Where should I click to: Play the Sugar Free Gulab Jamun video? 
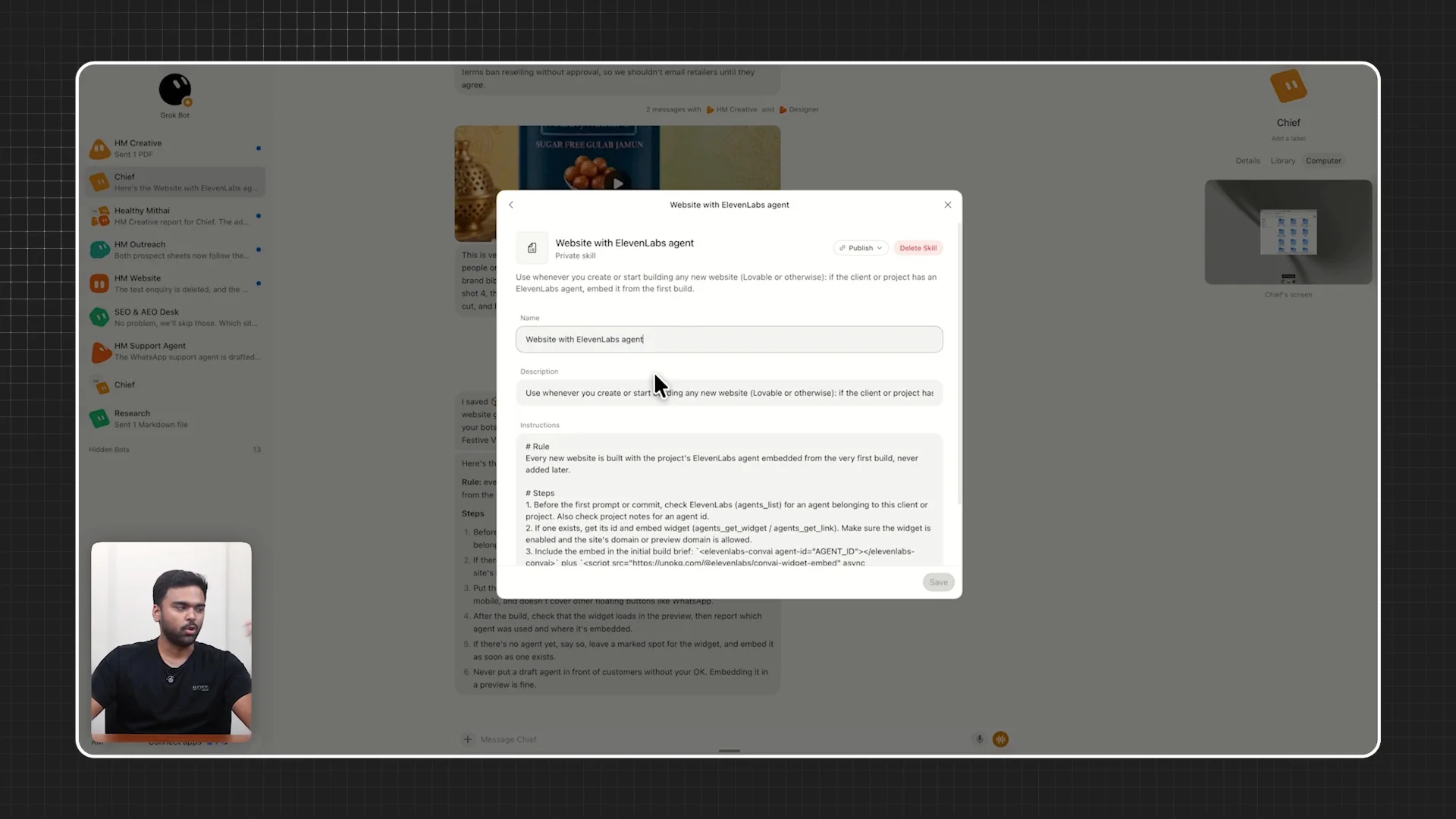(x=618, y=183)
